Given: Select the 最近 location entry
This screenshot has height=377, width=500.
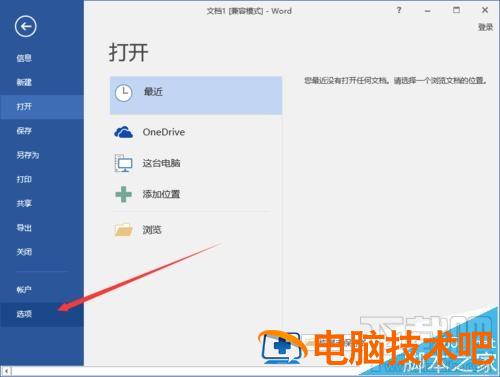Looking at the screenshot, I should [196, 95].
